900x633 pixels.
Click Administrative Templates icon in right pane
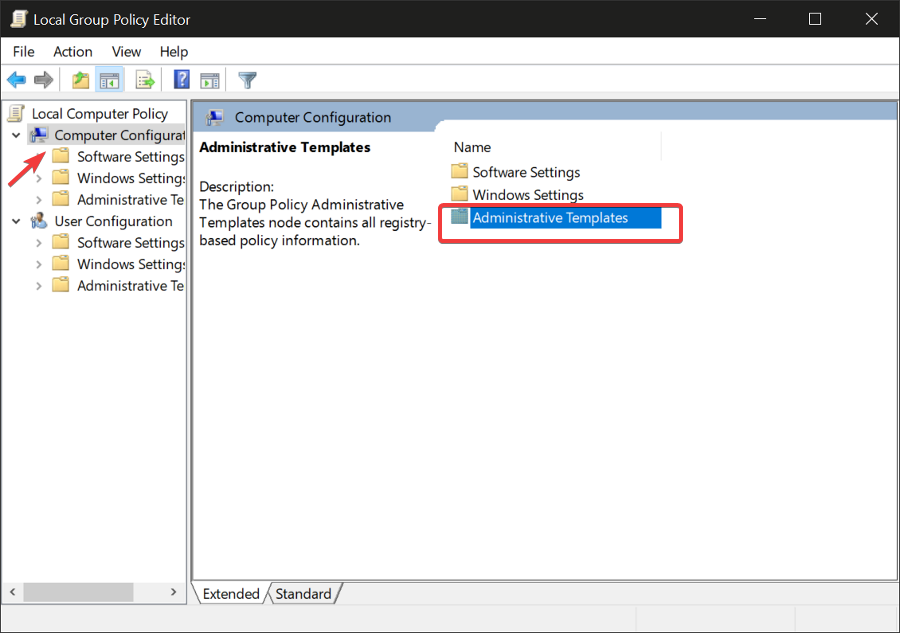tap(459, 216)
